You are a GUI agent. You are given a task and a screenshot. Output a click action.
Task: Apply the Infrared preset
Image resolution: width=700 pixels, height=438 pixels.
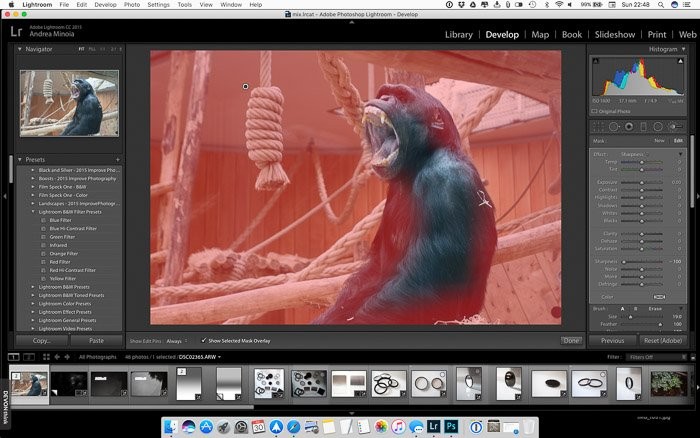[58, 245]
